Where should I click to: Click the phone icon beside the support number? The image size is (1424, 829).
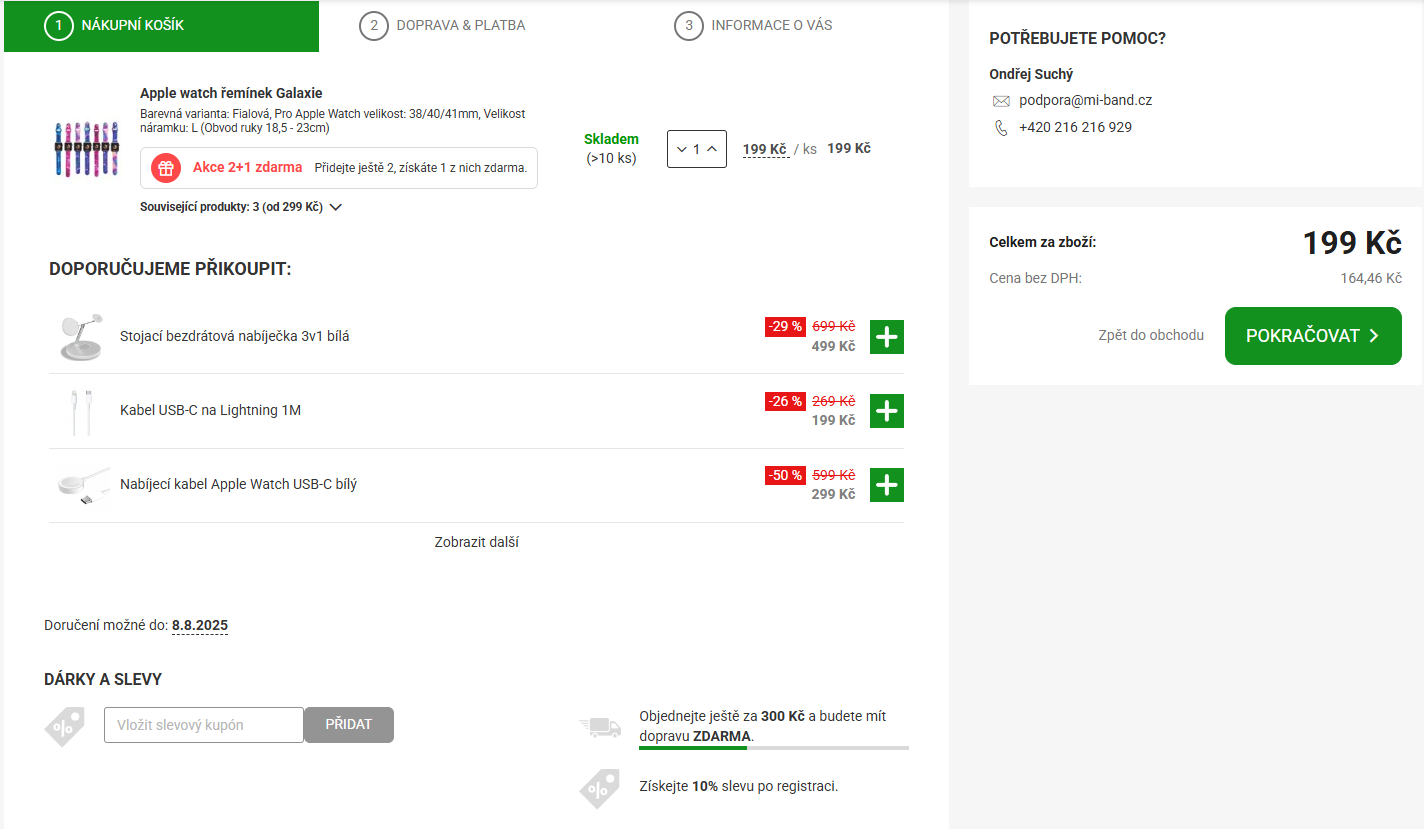(1001, 128)
